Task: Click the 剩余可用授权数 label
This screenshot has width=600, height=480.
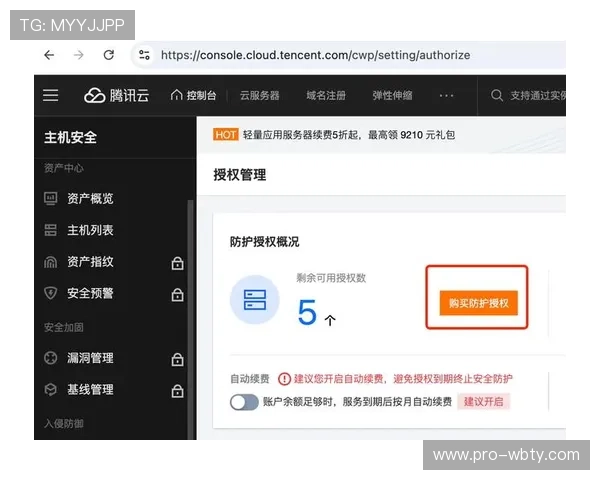Action: [331, 278]
